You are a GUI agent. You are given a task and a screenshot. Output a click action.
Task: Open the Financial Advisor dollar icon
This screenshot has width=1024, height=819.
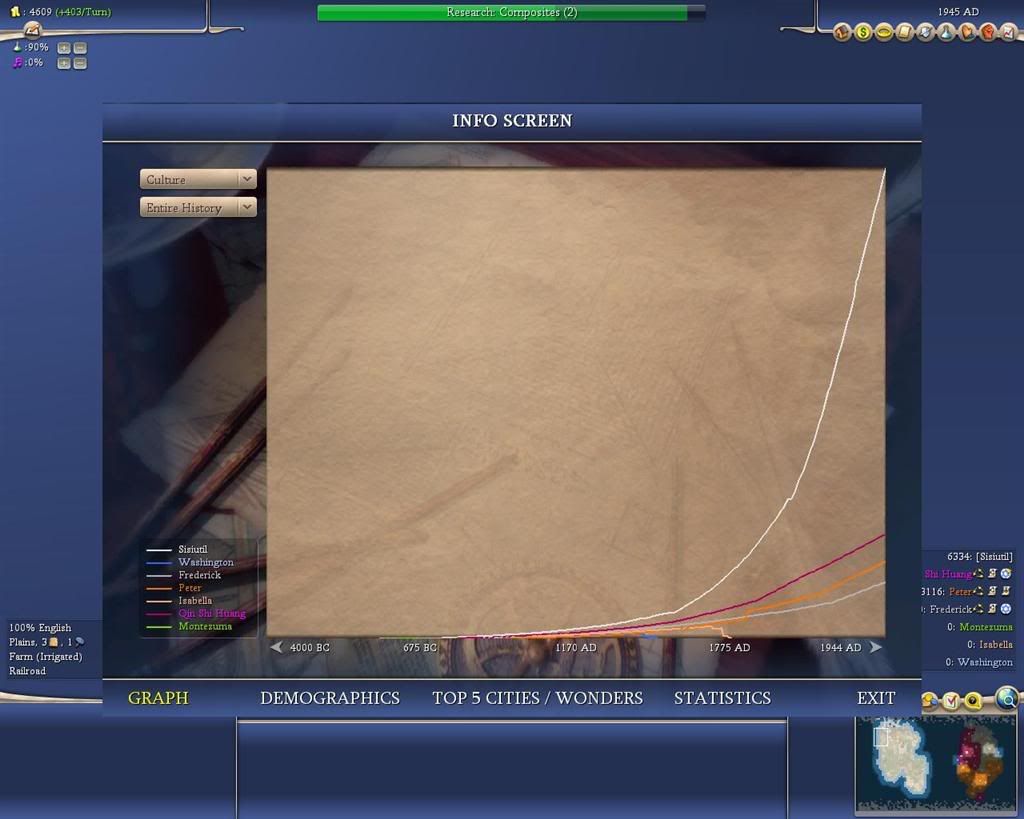863,32
